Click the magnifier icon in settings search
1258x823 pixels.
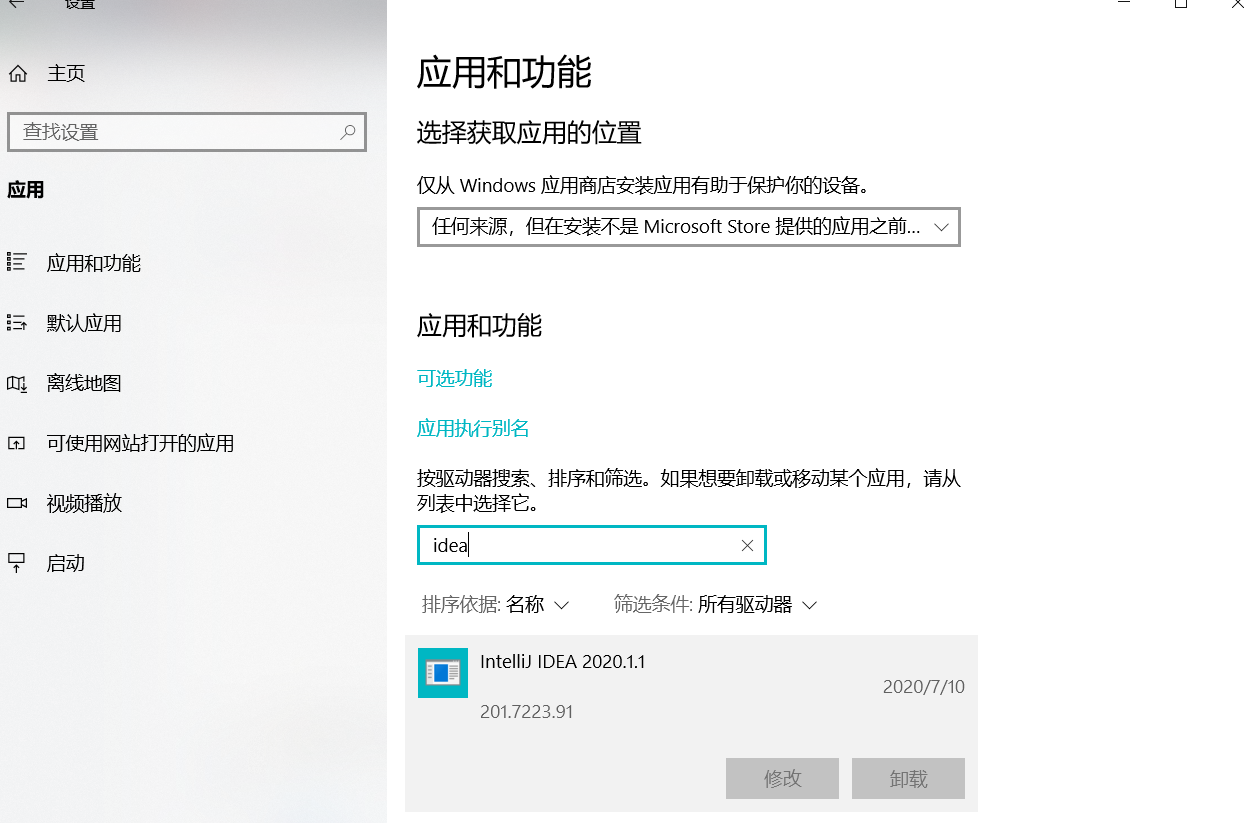point(347,132)
